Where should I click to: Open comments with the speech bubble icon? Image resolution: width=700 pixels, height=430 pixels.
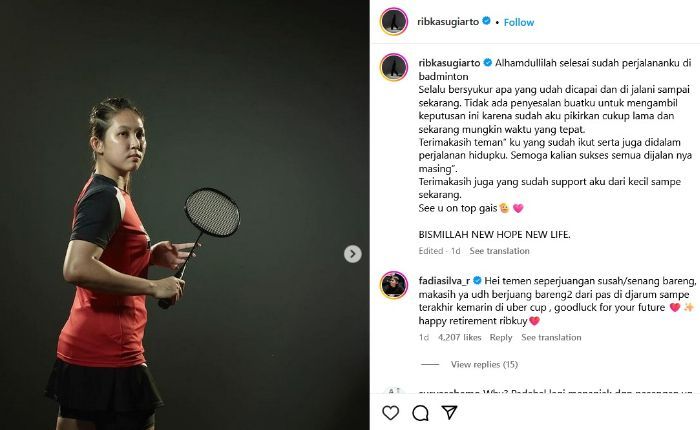[420, 413]
